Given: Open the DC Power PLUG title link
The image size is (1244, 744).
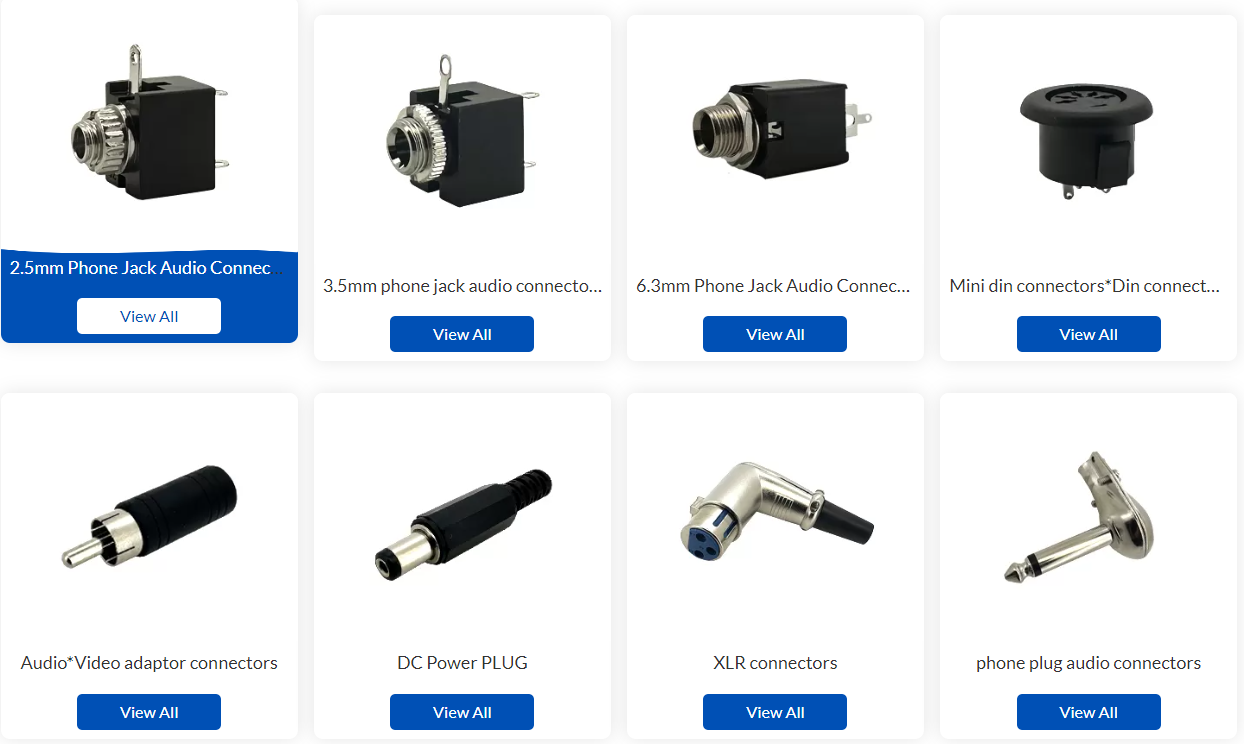Looking at the screenshot, I should (x=462, y=663).
